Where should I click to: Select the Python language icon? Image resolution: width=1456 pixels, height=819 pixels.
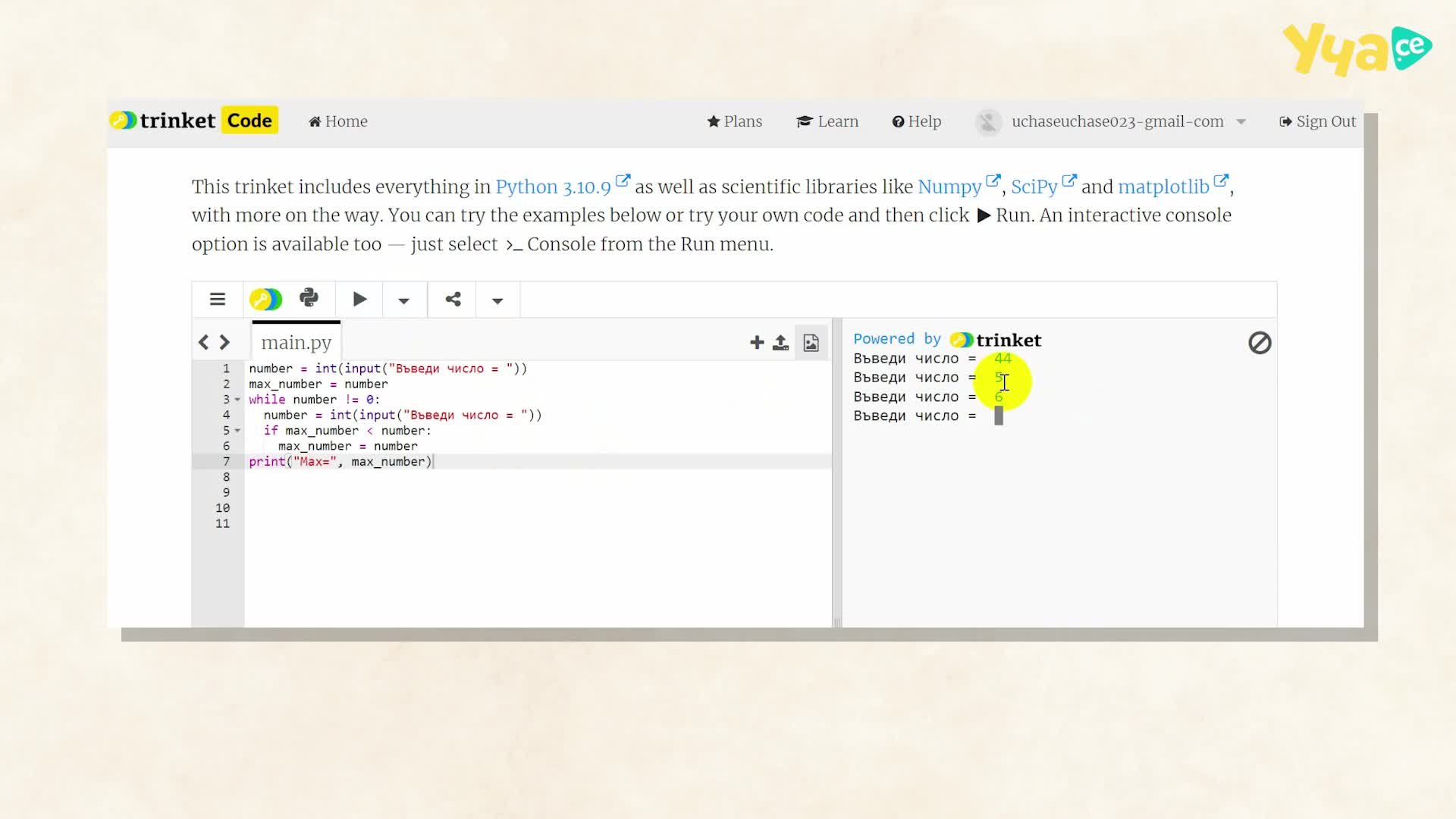(x=309, y=298)
